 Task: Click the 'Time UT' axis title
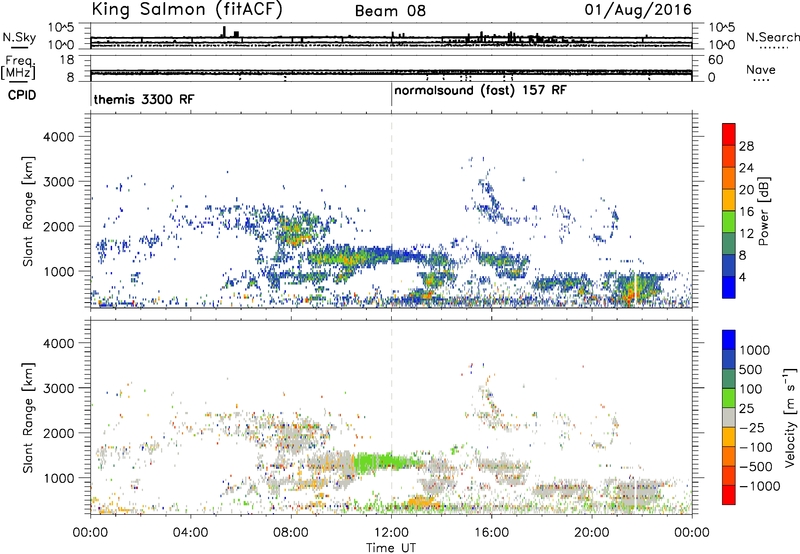391,548
